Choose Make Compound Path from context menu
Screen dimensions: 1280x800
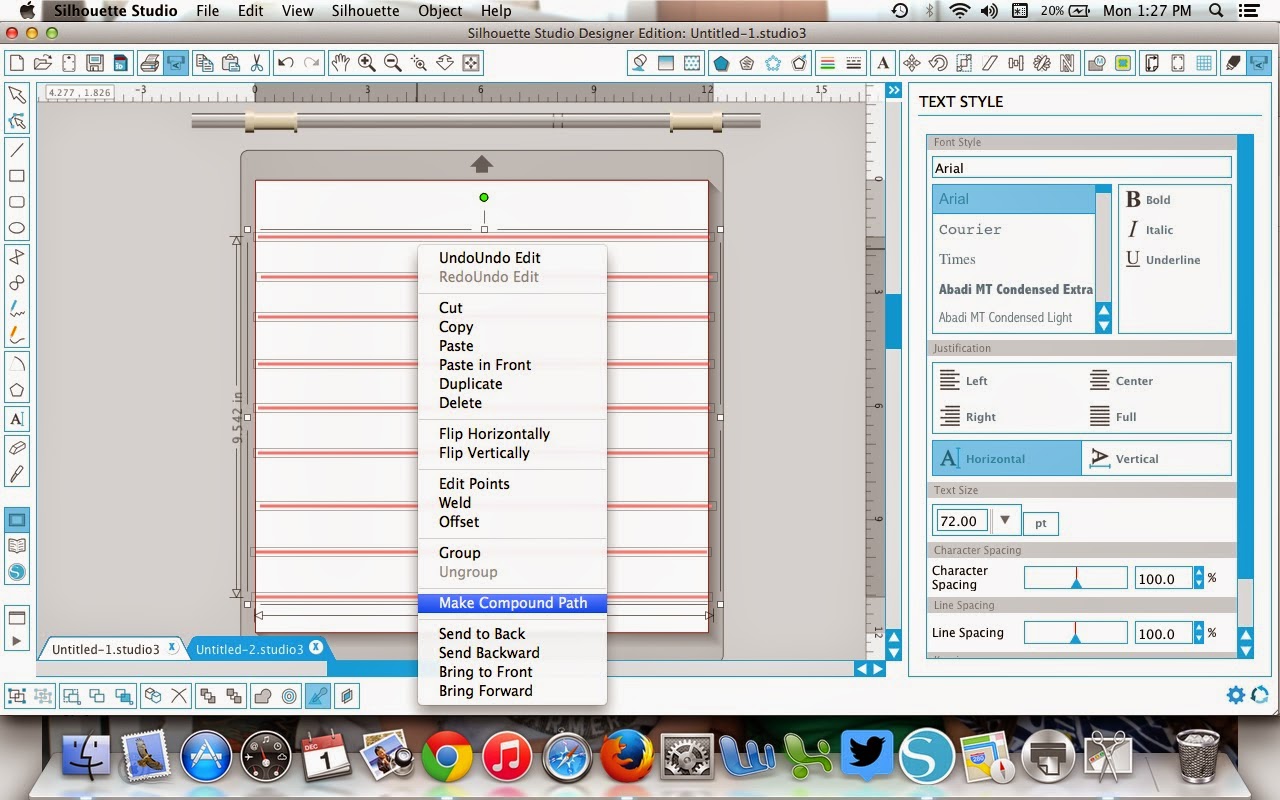512,603
